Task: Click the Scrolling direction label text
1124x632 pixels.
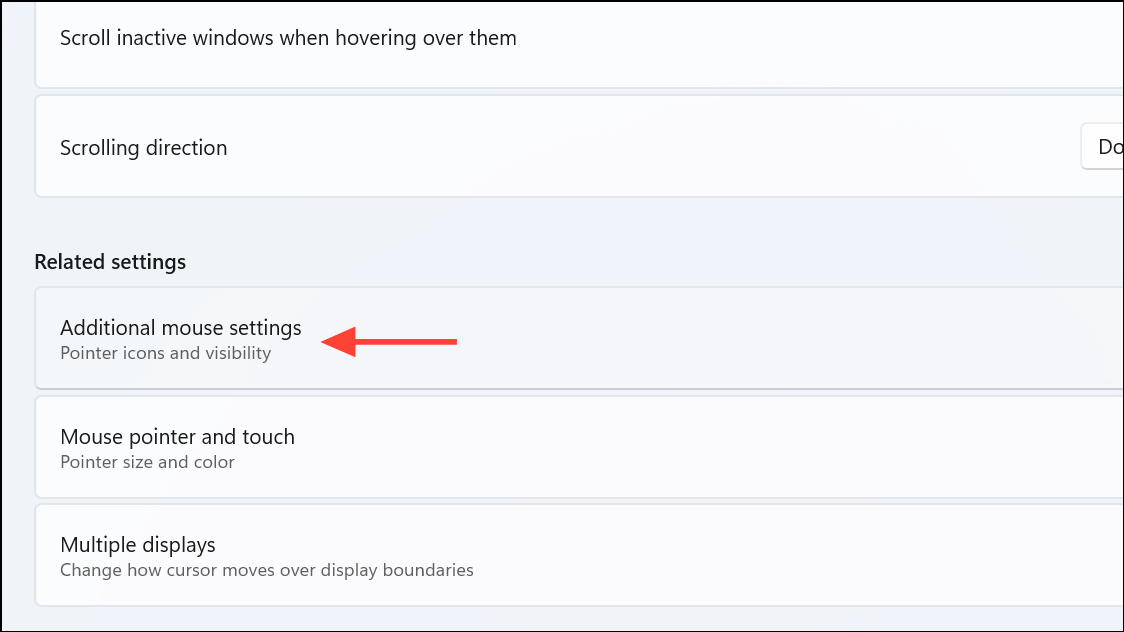Action: pyautogui.click(x=143, y=147)
